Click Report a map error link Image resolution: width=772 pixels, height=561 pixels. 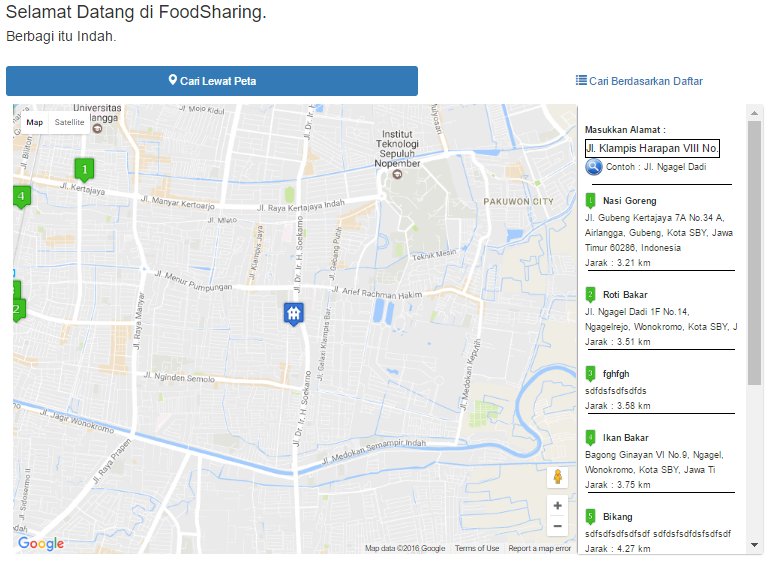[540, 548]
